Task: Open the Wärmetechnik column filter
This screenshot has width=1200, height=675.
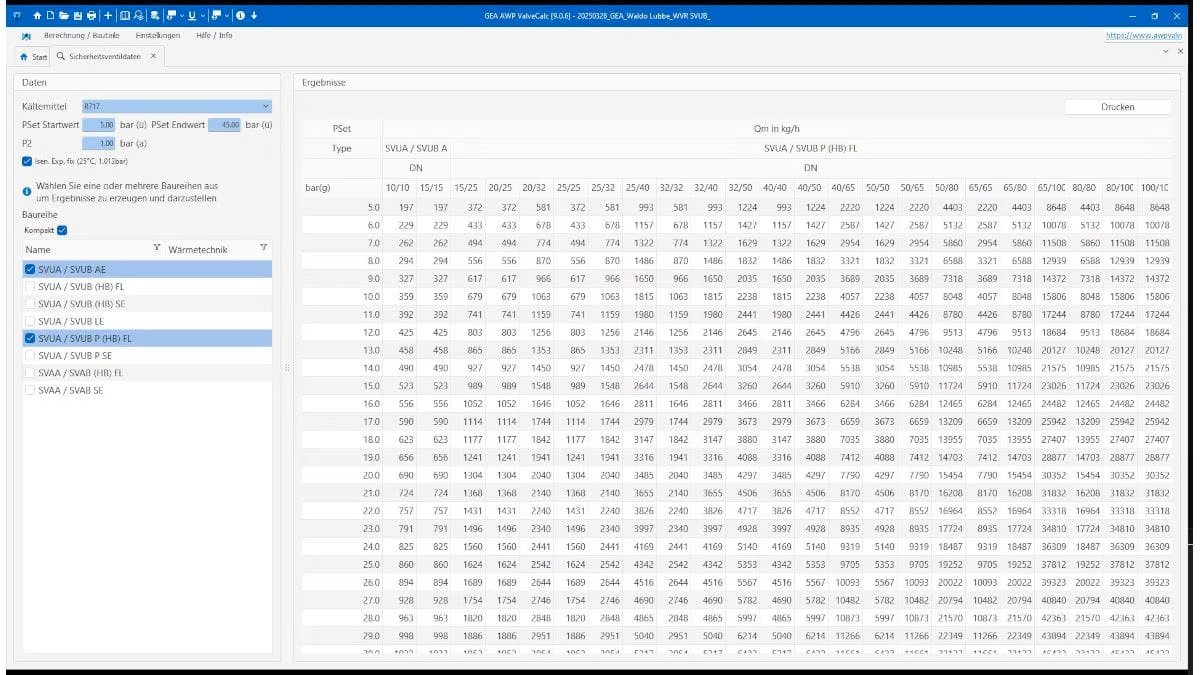Action: pyautogui.click(x=262, y=248)
